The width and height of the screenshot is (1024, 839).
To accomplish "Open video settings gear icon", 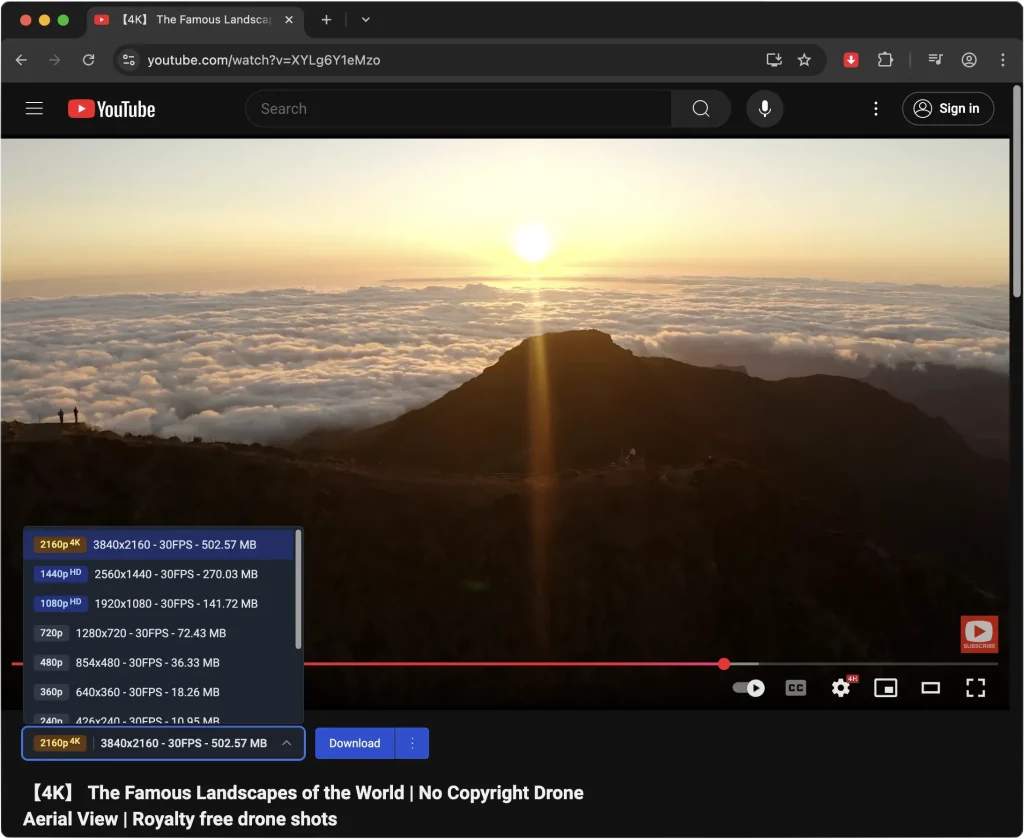I will point(841,688).
